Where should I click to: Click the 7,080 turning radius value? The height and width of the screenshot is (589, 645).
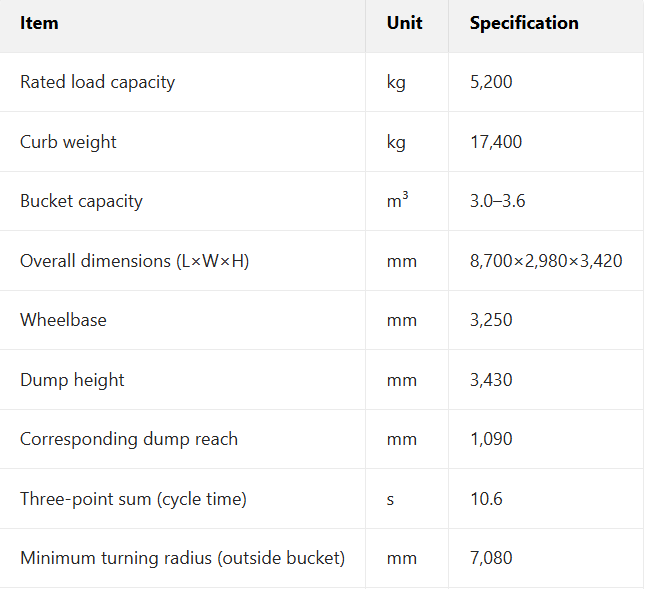click(491, 558)
